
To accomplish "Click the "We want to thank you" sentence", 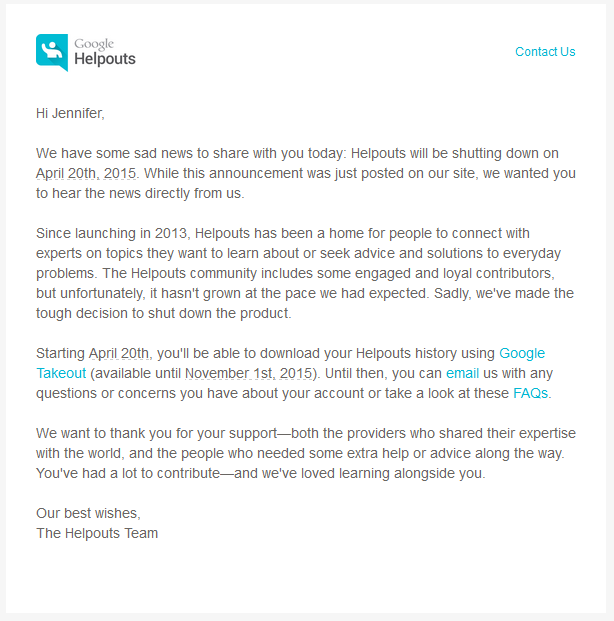I will pyautogui.click(x=110, y=433).
